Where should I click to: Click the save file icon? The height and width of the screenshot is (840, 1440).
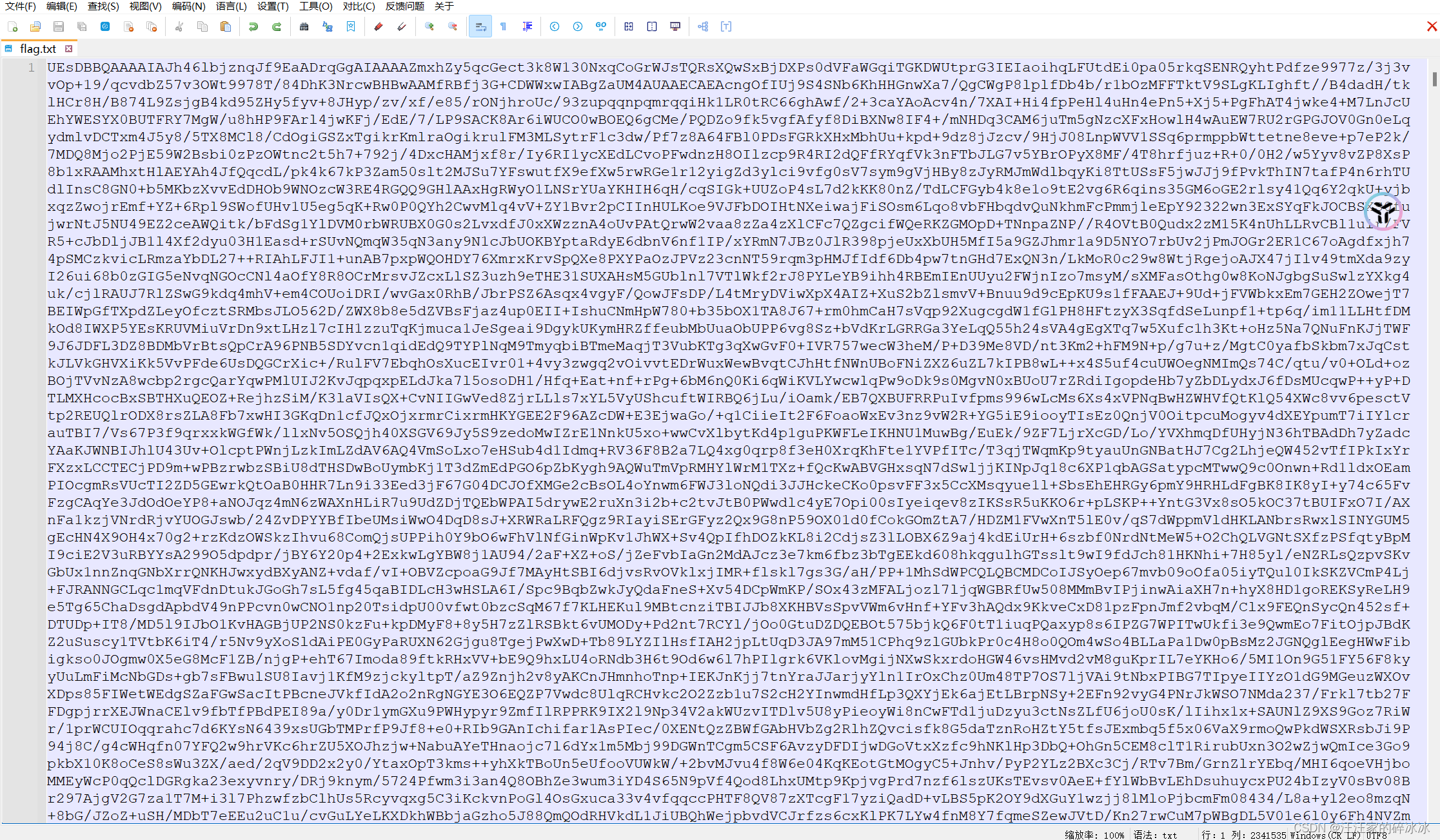tap(59, 26)
